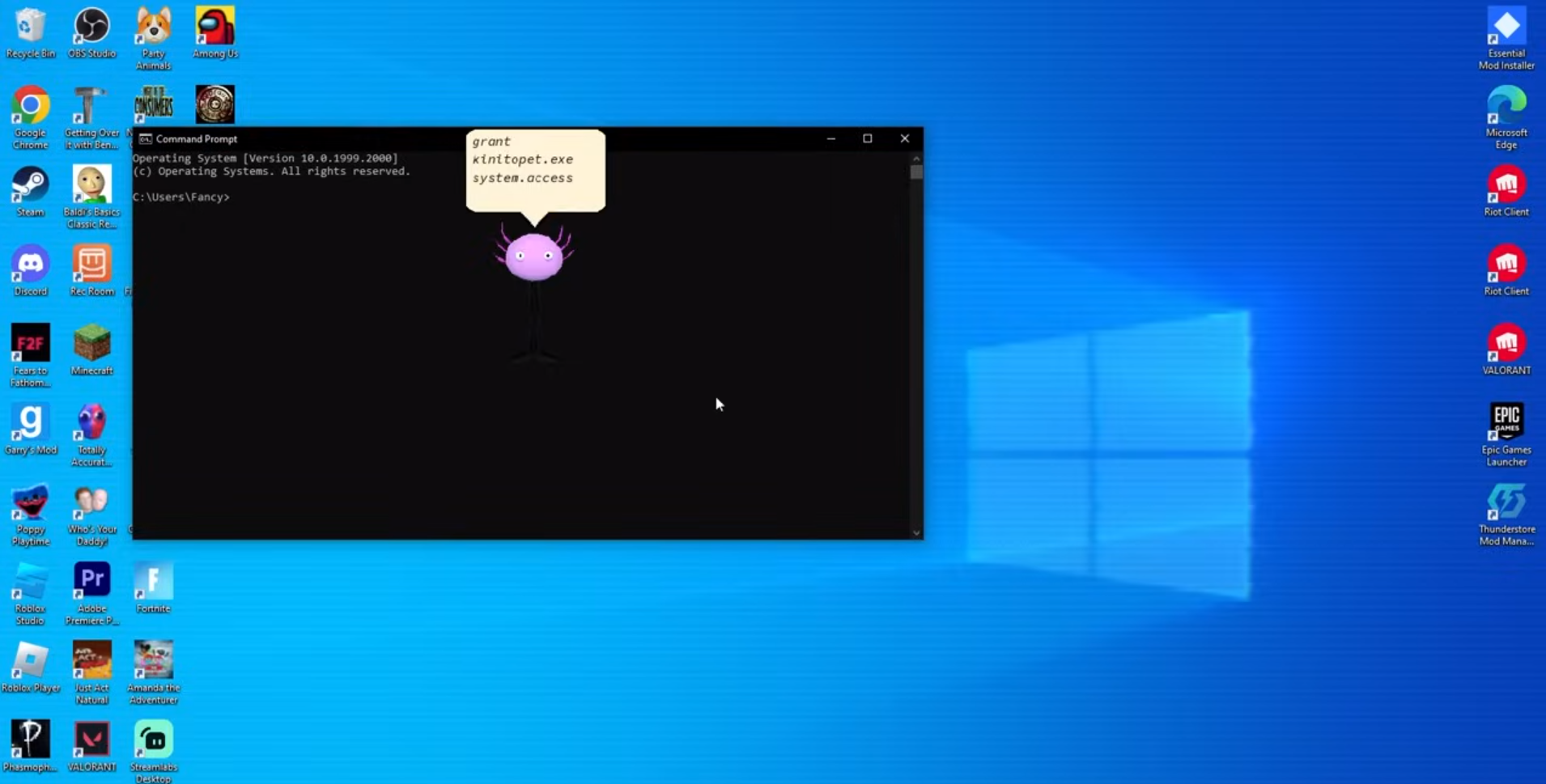Click the Phasmophobia desktop icon
The image size is (1546, 784).
coord(31,746)
